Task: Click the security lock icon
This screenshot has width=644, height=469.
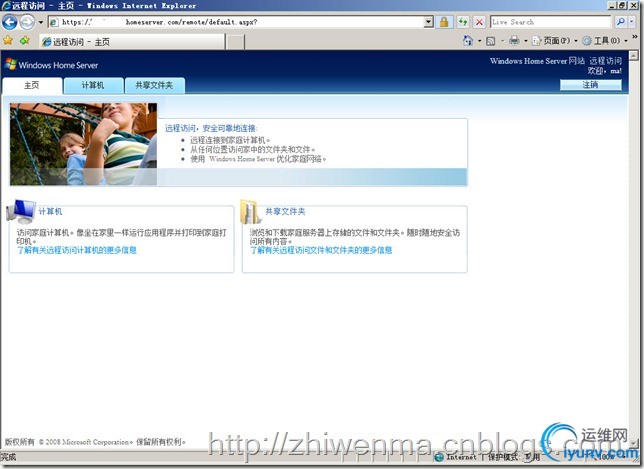Action: tap(444, 22)
